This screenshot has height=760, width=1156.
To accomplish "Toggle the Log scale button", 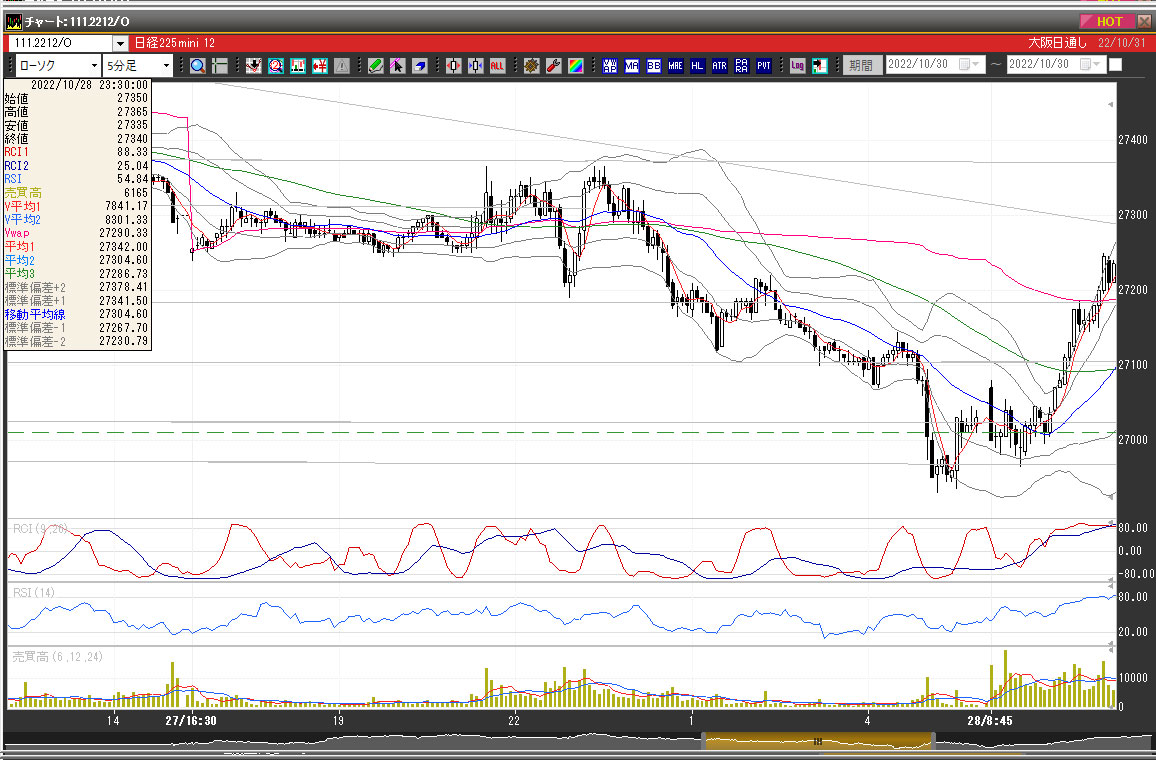I will tap(797, 66).
